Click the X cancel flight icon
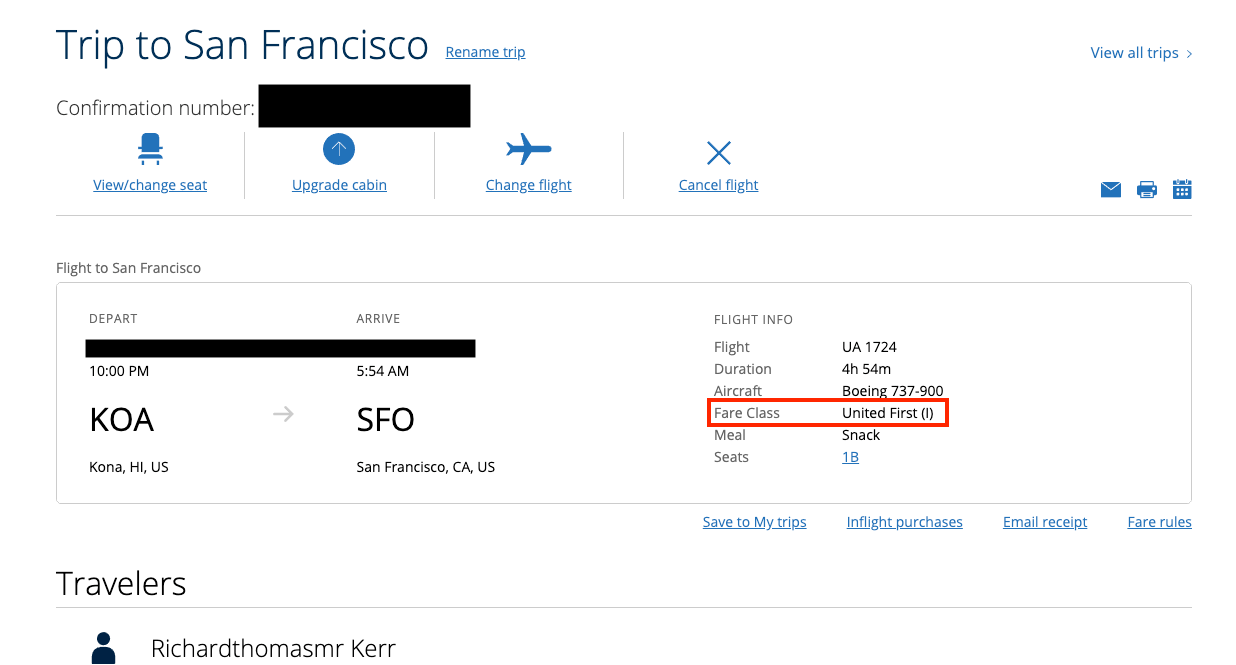Screen dimensions: 1236x665 click(718, 152)
